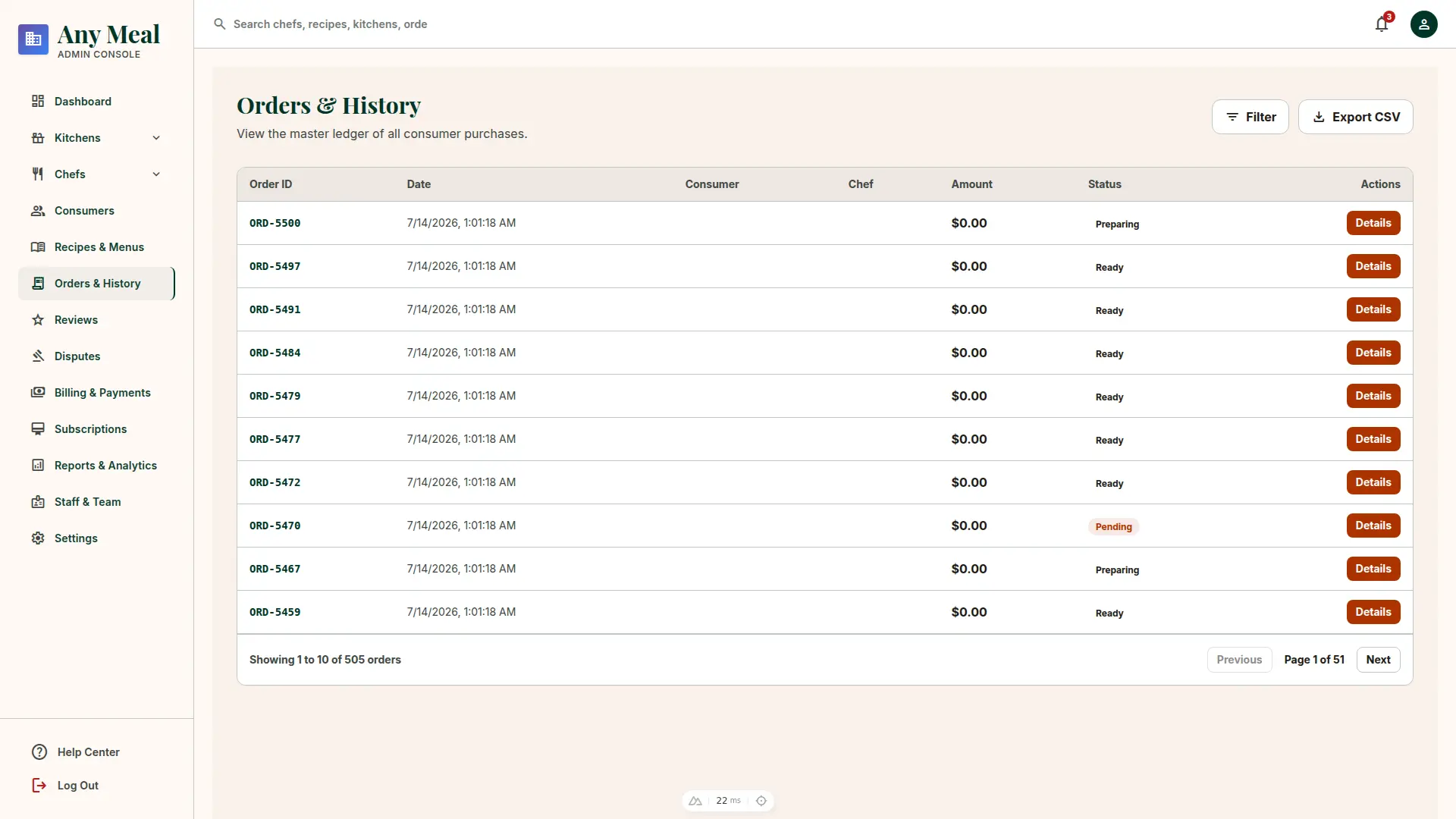Expand the Kitchens submenu chevron
This screenshot has width=1456, height=819.
(x=156, y=138)
